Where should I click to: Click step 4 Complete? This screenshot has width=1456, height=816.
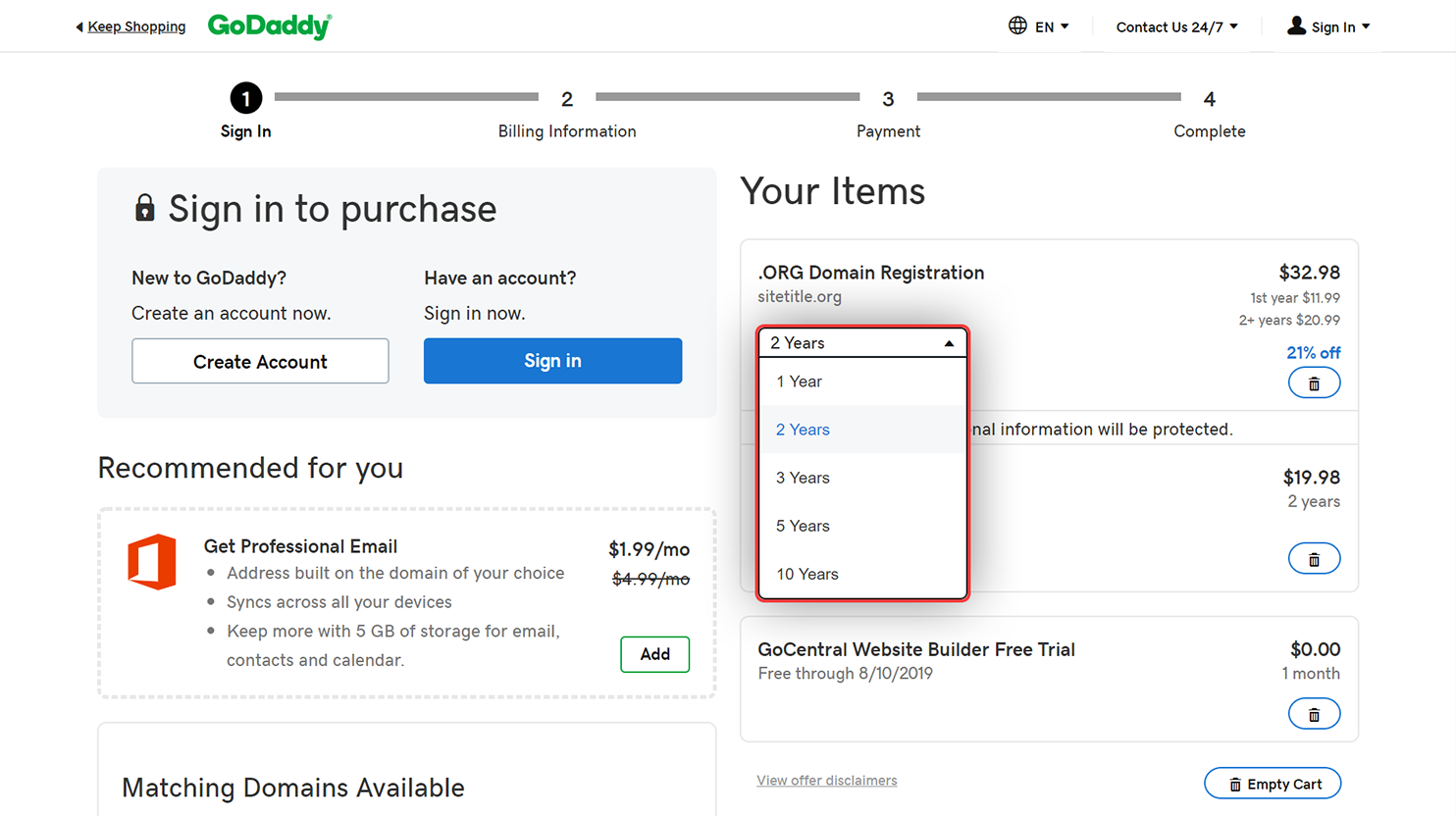(1210, 115)
